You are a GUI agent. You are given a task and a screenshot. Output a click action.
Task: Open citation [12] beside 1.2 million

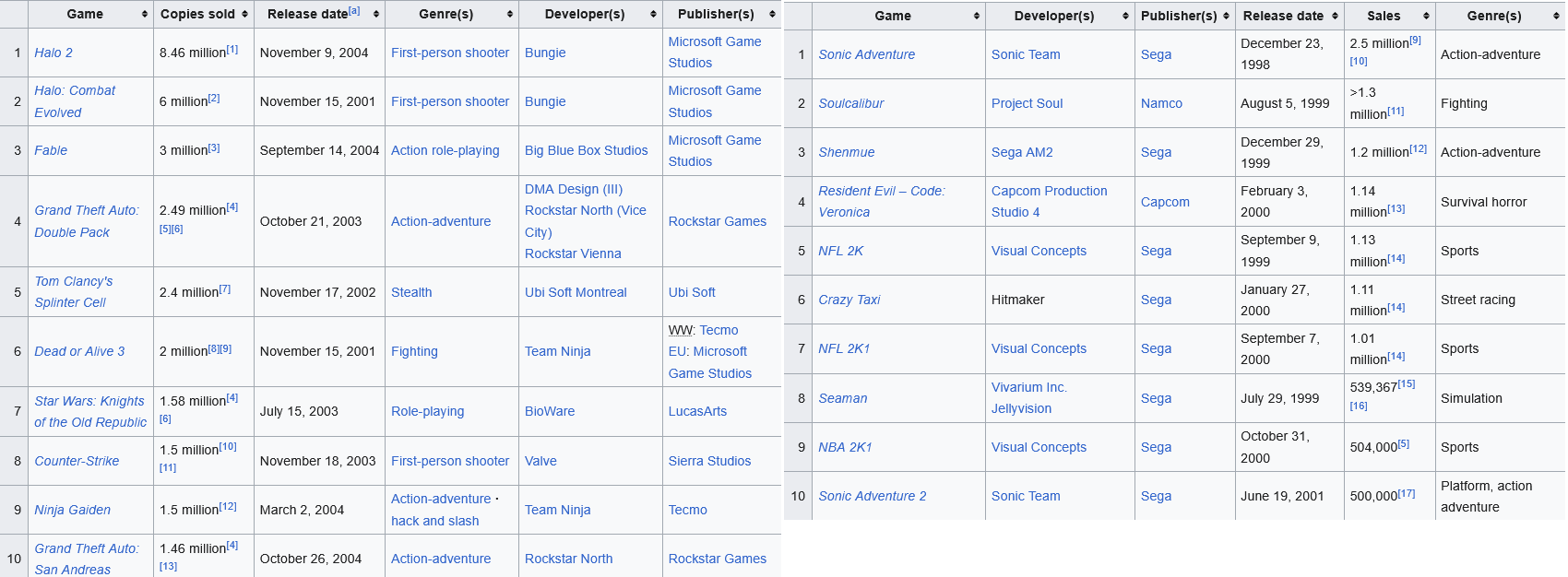[1419, 149]
